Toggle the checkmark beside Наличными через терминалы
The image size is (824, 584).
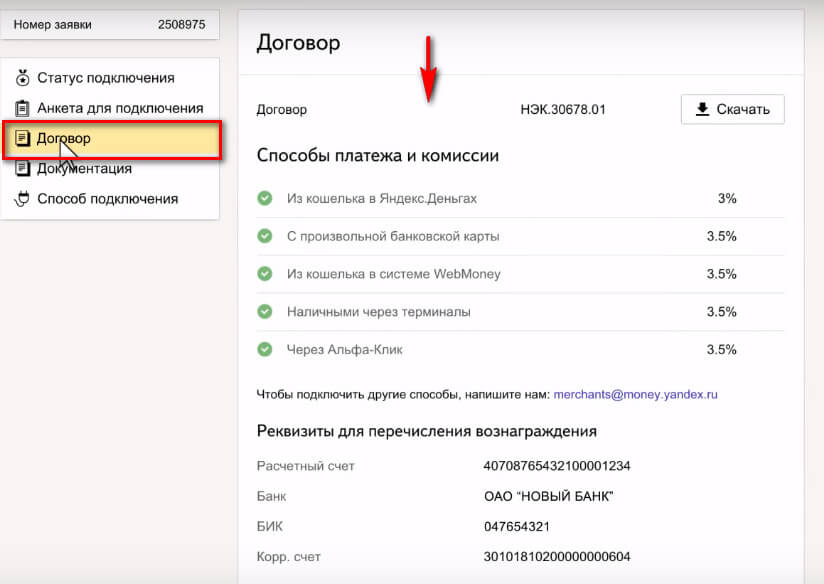[x=264, y=311]
